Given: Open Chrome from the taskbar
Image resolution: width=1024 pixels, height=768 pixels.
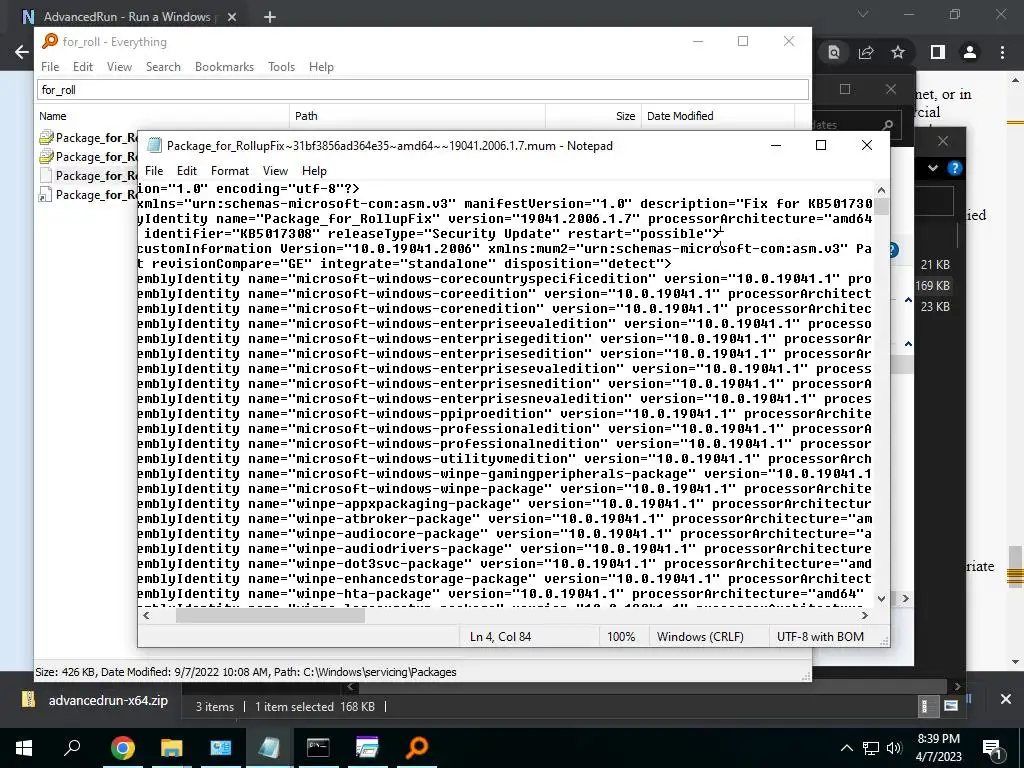Looking at the screenshot, I should (122, 748).
